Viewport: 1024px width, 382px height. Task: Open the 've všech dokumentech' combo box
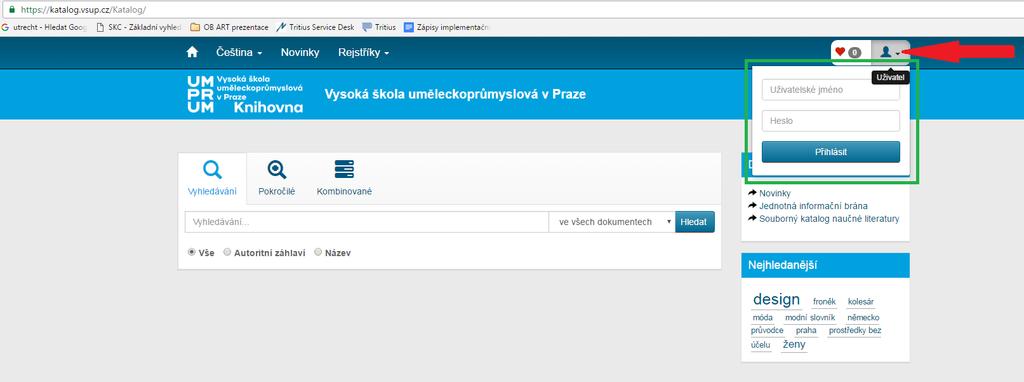[612, 222]
